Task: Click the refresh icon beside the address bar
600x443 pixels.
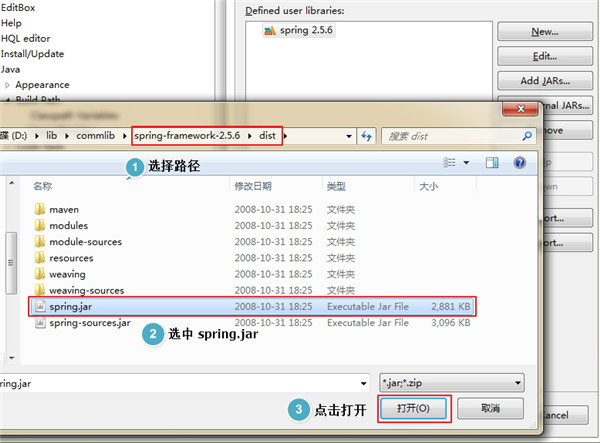Action: (367, 136)
